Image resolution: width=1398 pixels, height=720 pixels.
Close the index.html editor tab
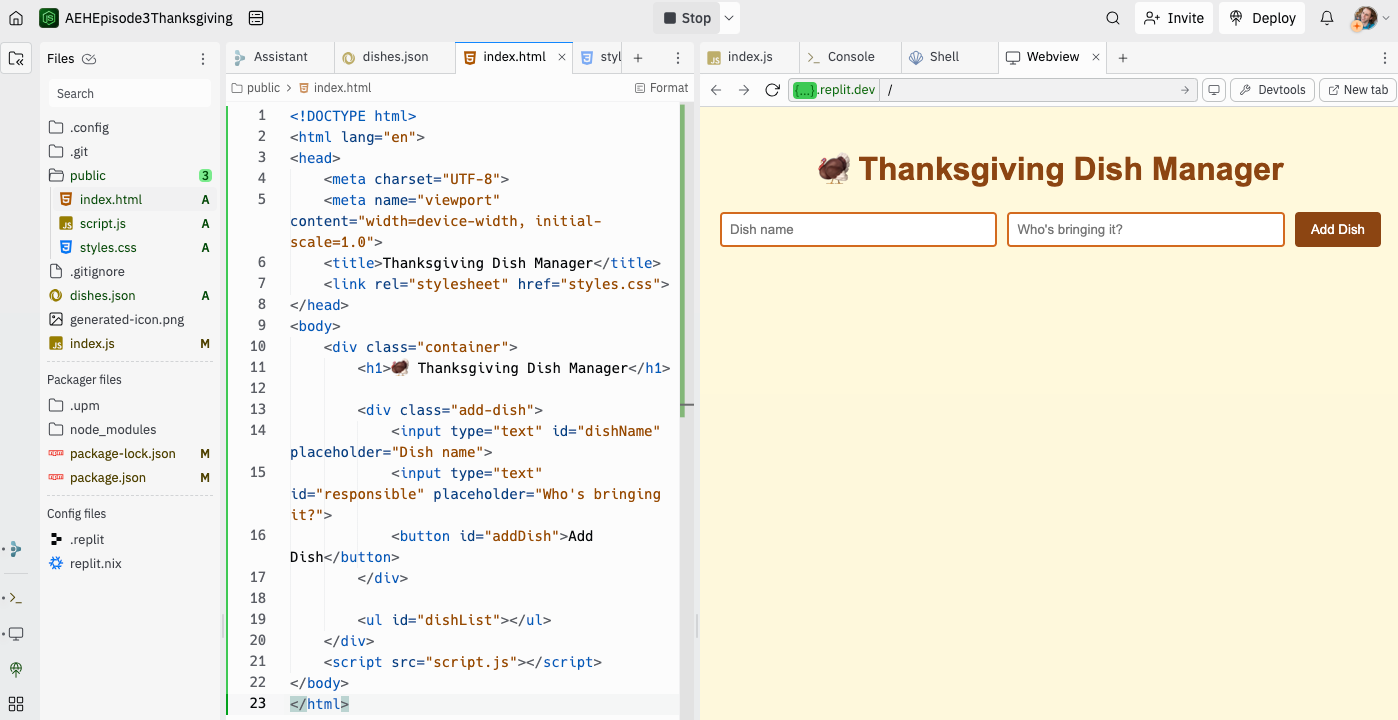click(562, 57)
